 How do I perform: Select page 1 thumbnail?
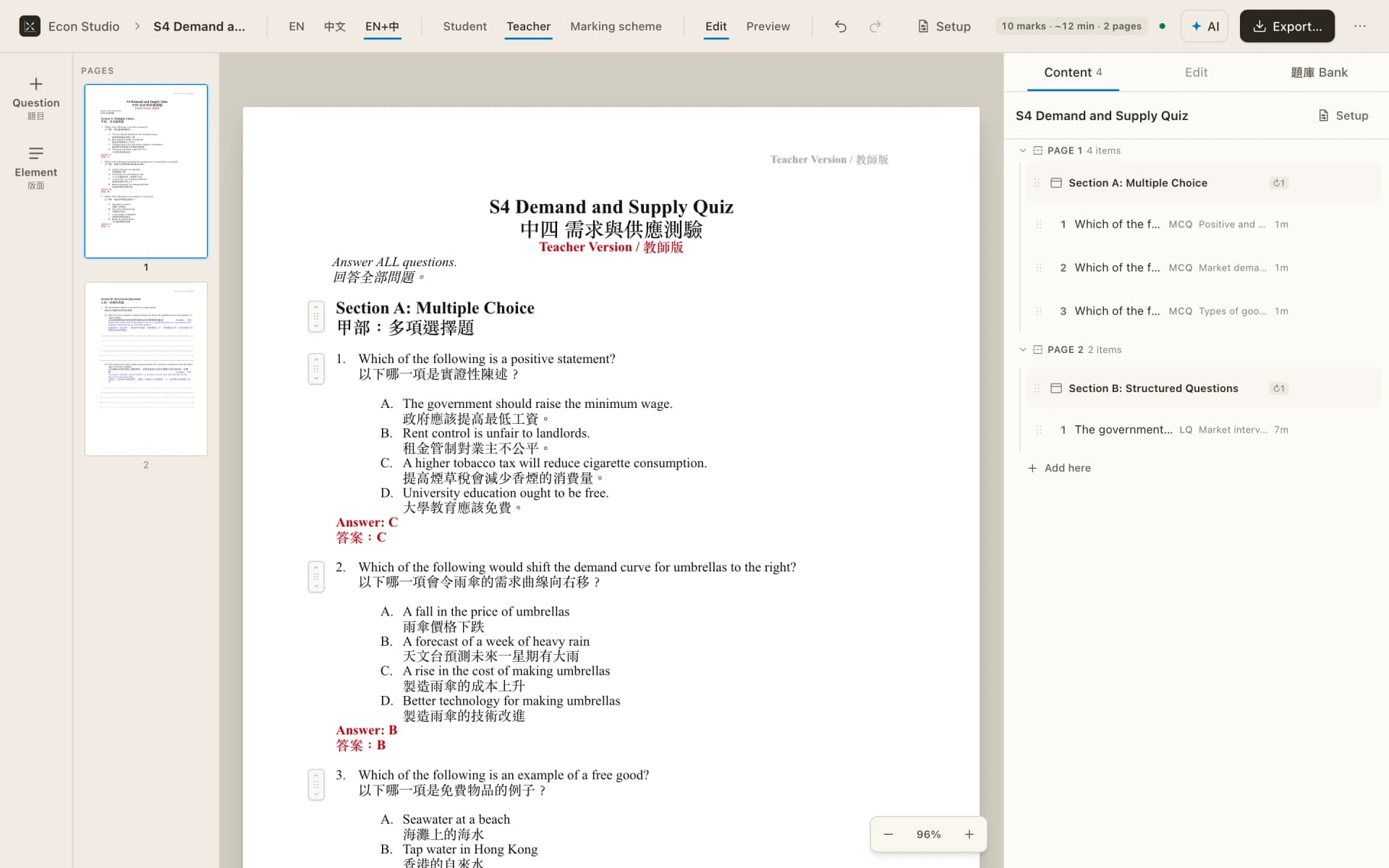pos(146,171)
